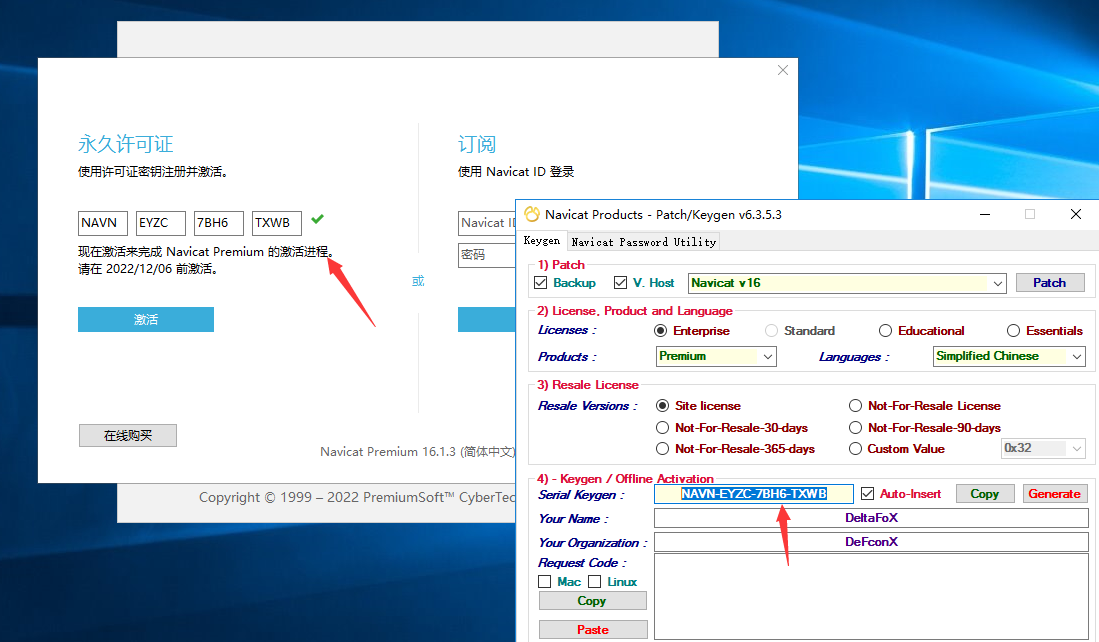Select the Educational license radio button
This screenshot has width=1099, height=642.
[x=885, y=331]
